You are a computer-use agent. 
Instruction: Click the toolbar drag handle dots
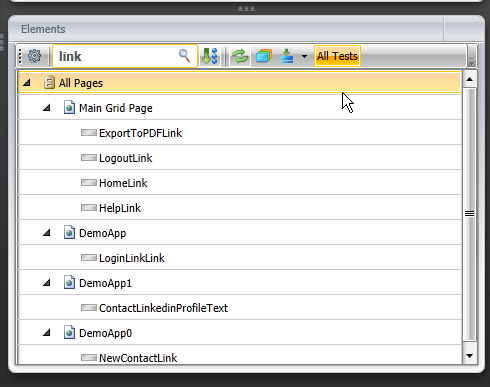tap(20, 56)
